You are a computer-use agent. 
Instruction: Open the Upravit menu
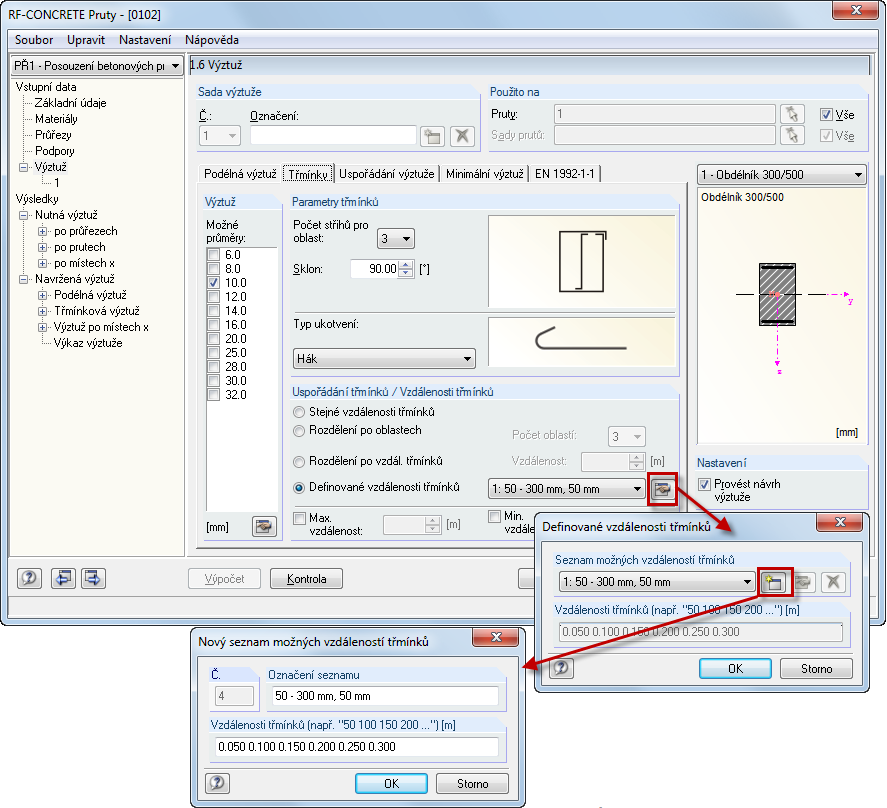click(x=86, y=40)
